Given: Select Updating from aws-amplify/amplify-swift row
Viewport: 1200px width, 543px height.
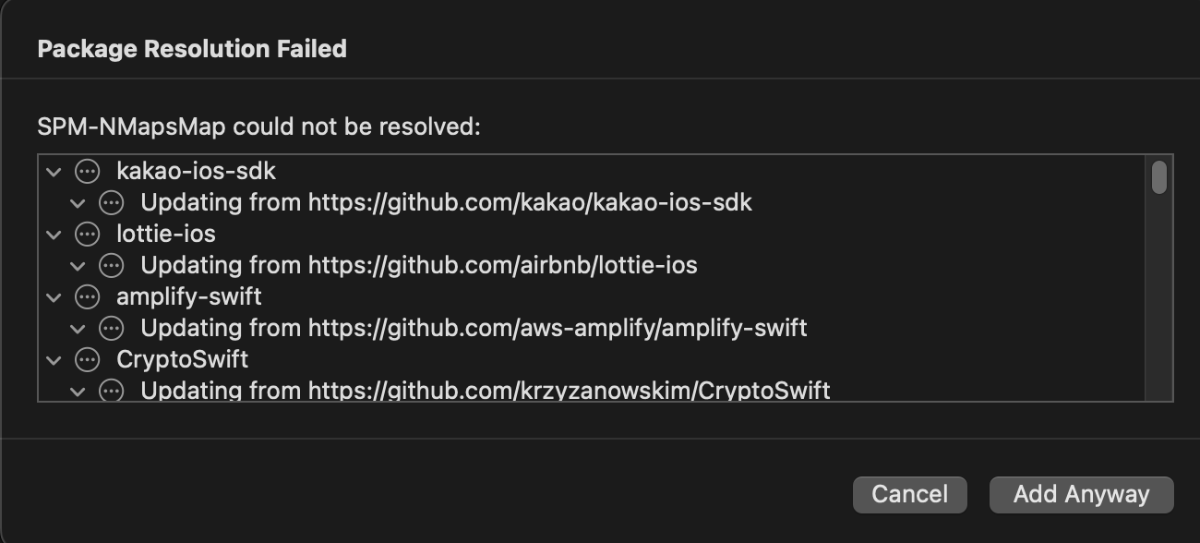Looking at the screenshot, I should click(x=591, y=327).
